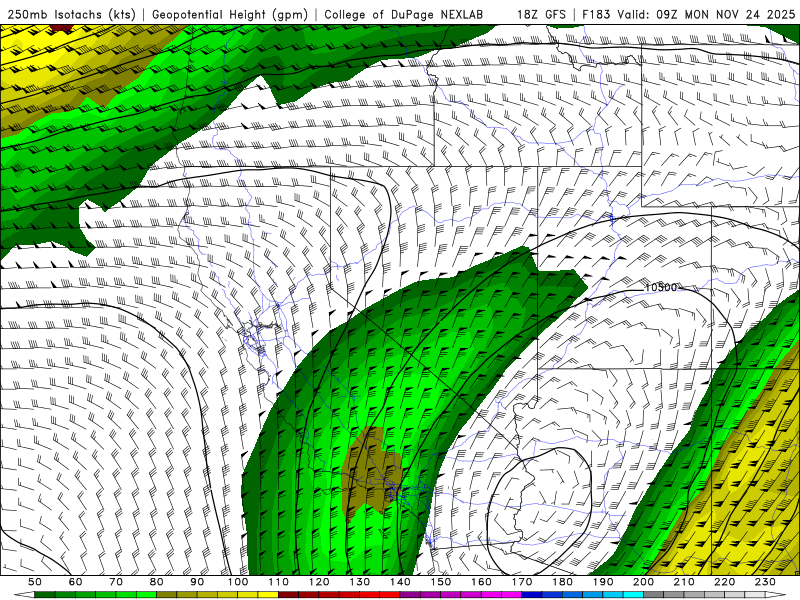Click the "200" value on the color scale
Screen dimensions: 800x600
[x=643, y=582]
